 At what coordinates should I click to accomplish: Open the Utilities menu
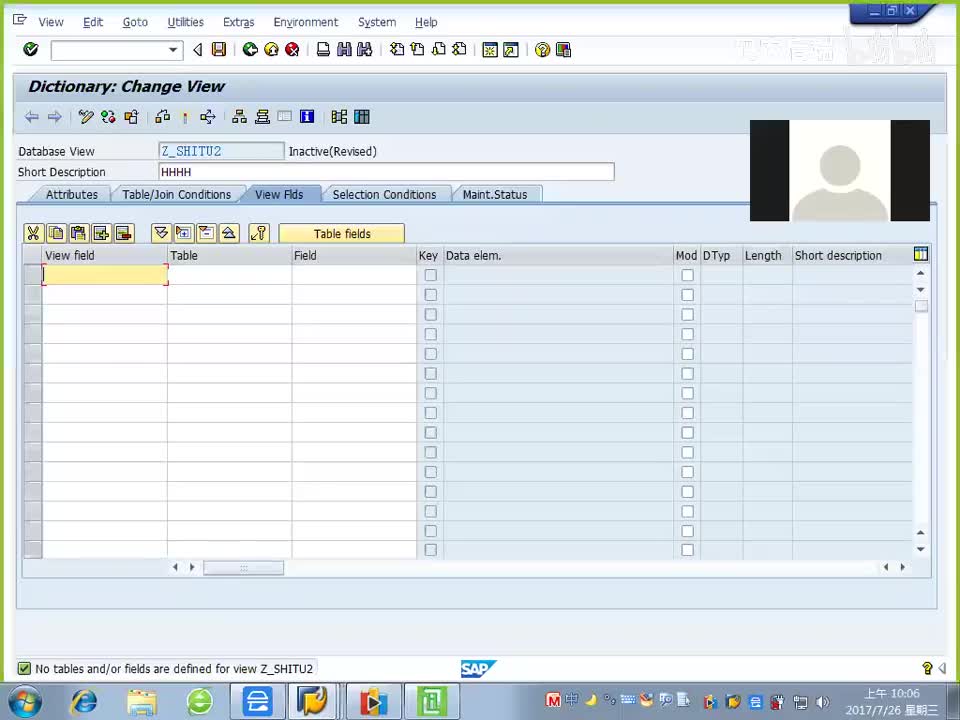click(x=185, y=22)
